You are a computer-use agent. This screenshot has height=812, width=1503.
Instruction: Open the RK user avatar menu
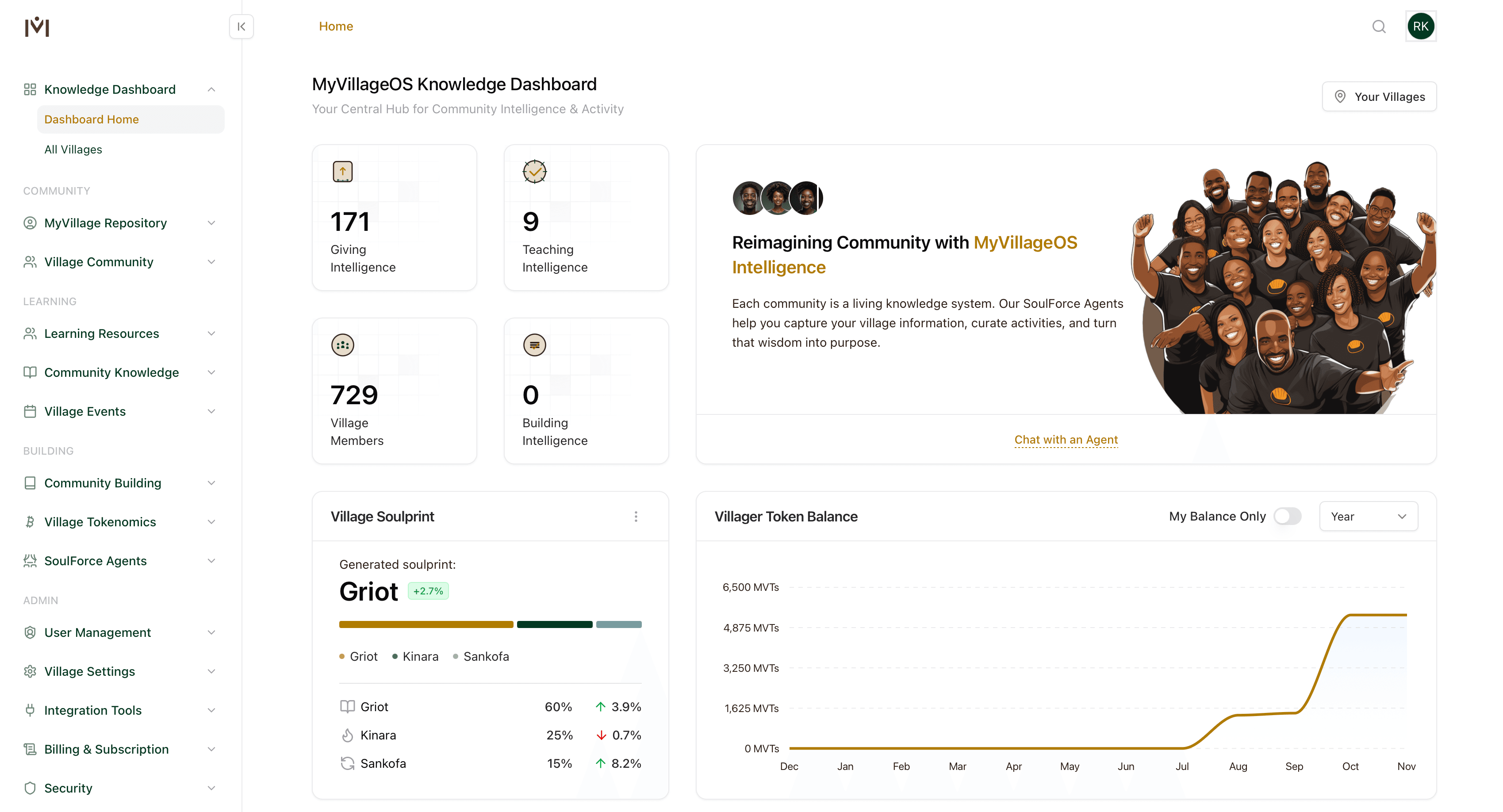(1420, 26)
